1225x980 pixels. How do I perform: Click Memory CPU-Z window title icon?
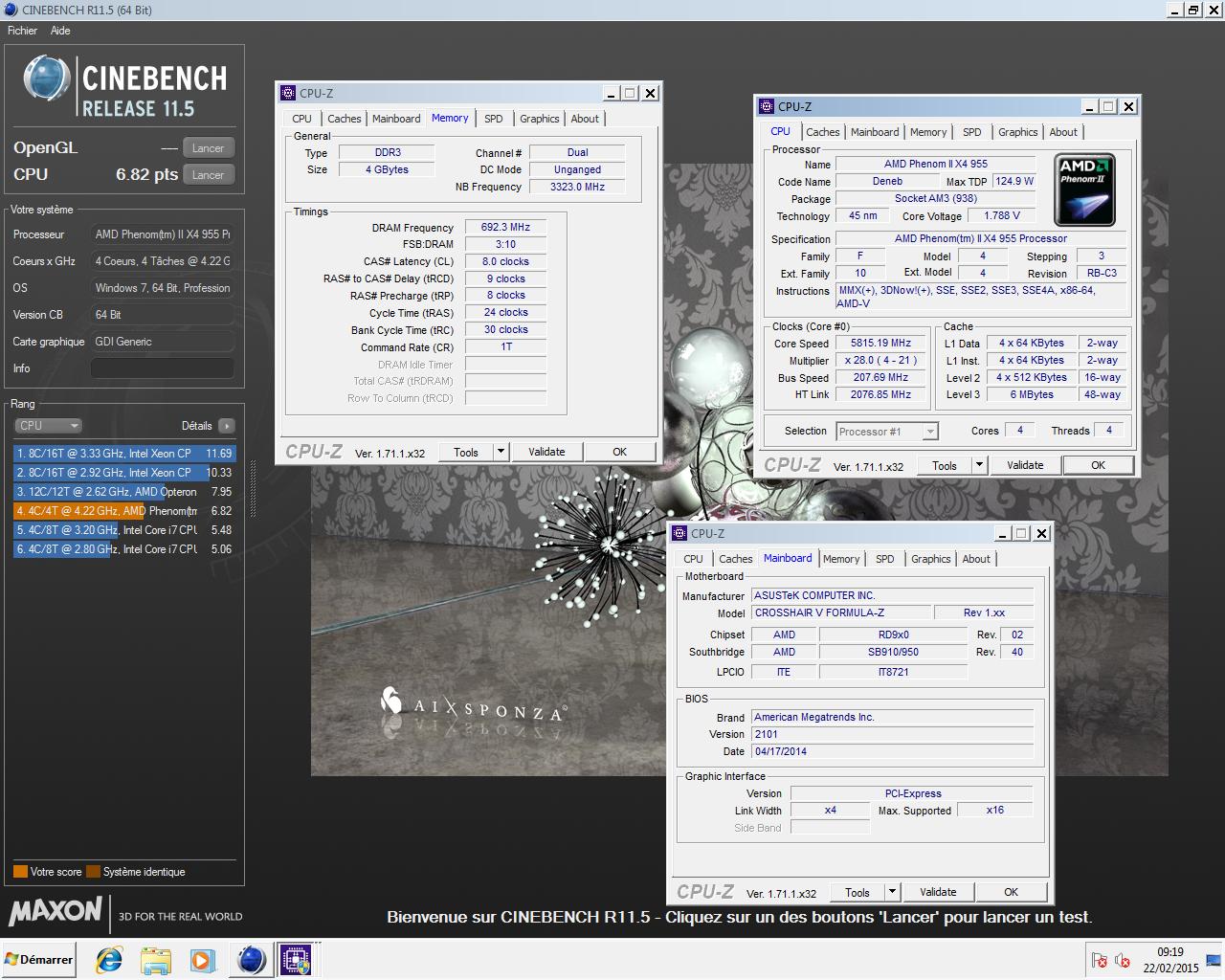[288, 93]
